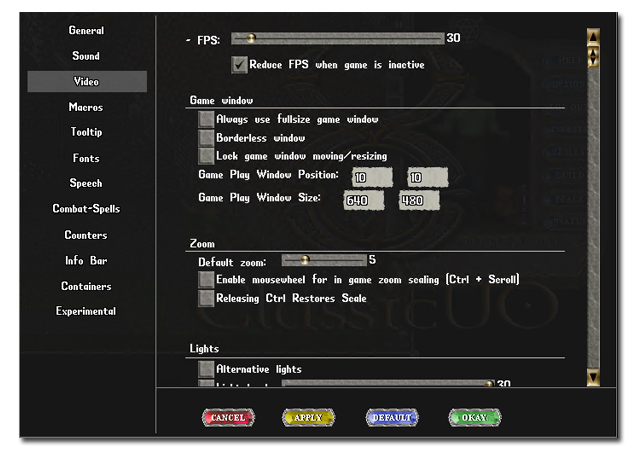This screenshot has width=638, height=469.
Task: Toggle the Borderless window checkbox
Action: [x=207, y=137]
